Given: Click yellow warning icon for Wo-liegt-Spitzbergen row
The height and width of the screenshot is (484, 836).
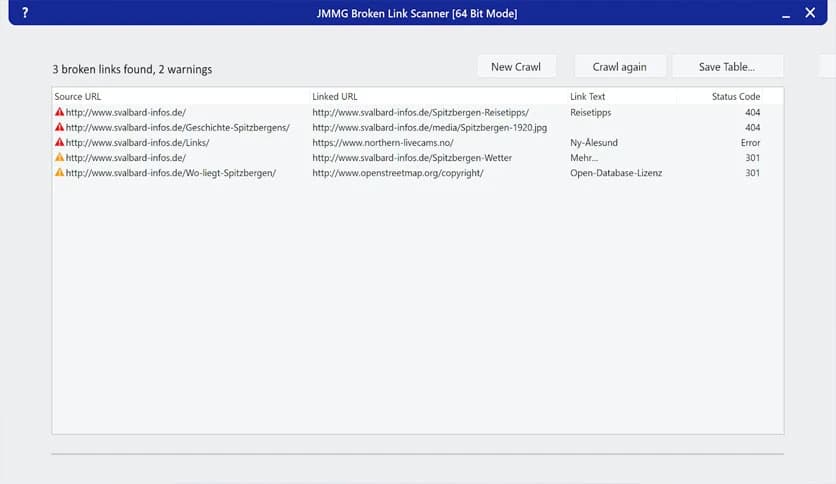Looking at the screenshot, I should pos(59,172).
